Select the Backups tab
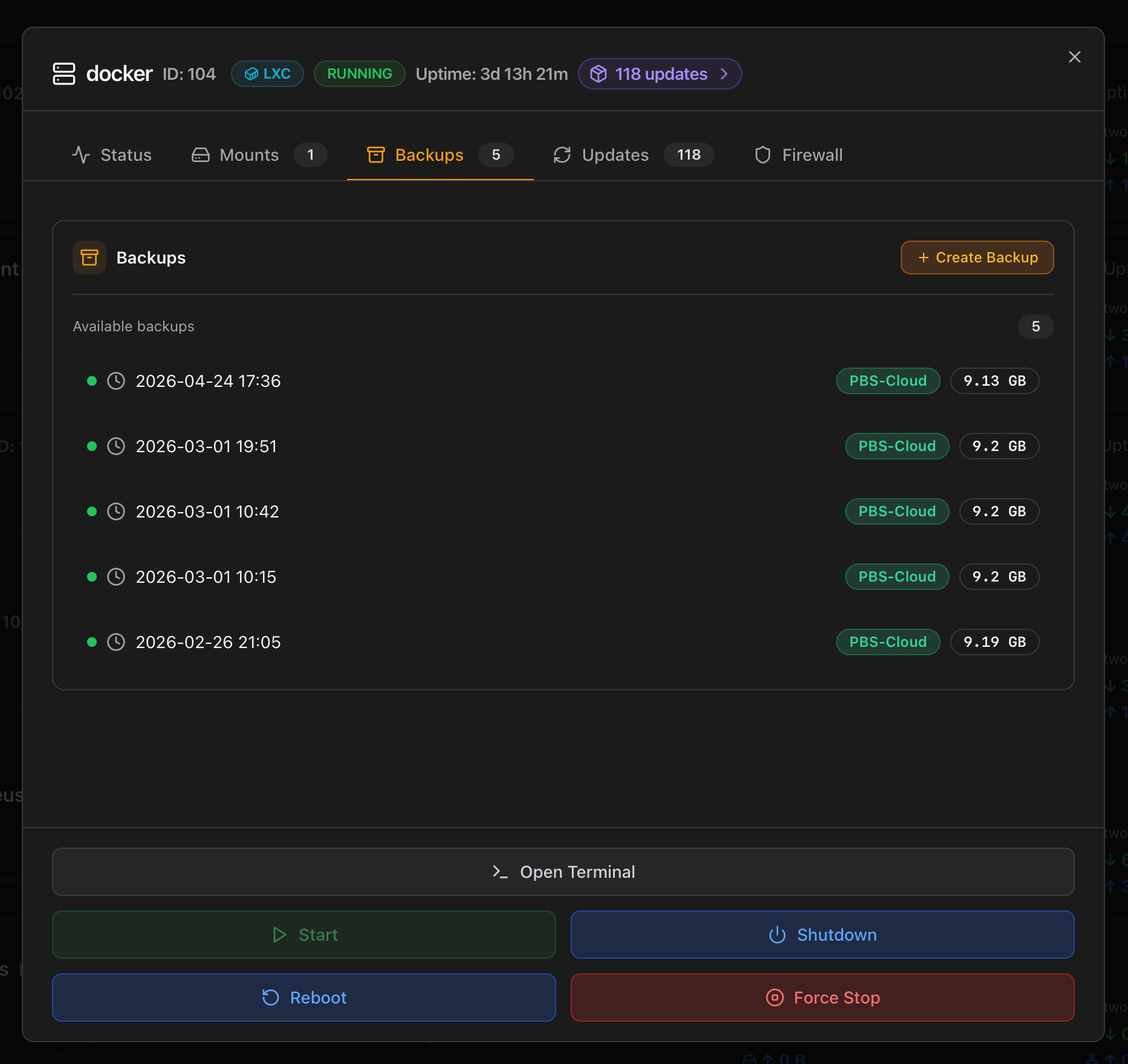Screen dimensions: 1128x1064 (x=440, y=155)
